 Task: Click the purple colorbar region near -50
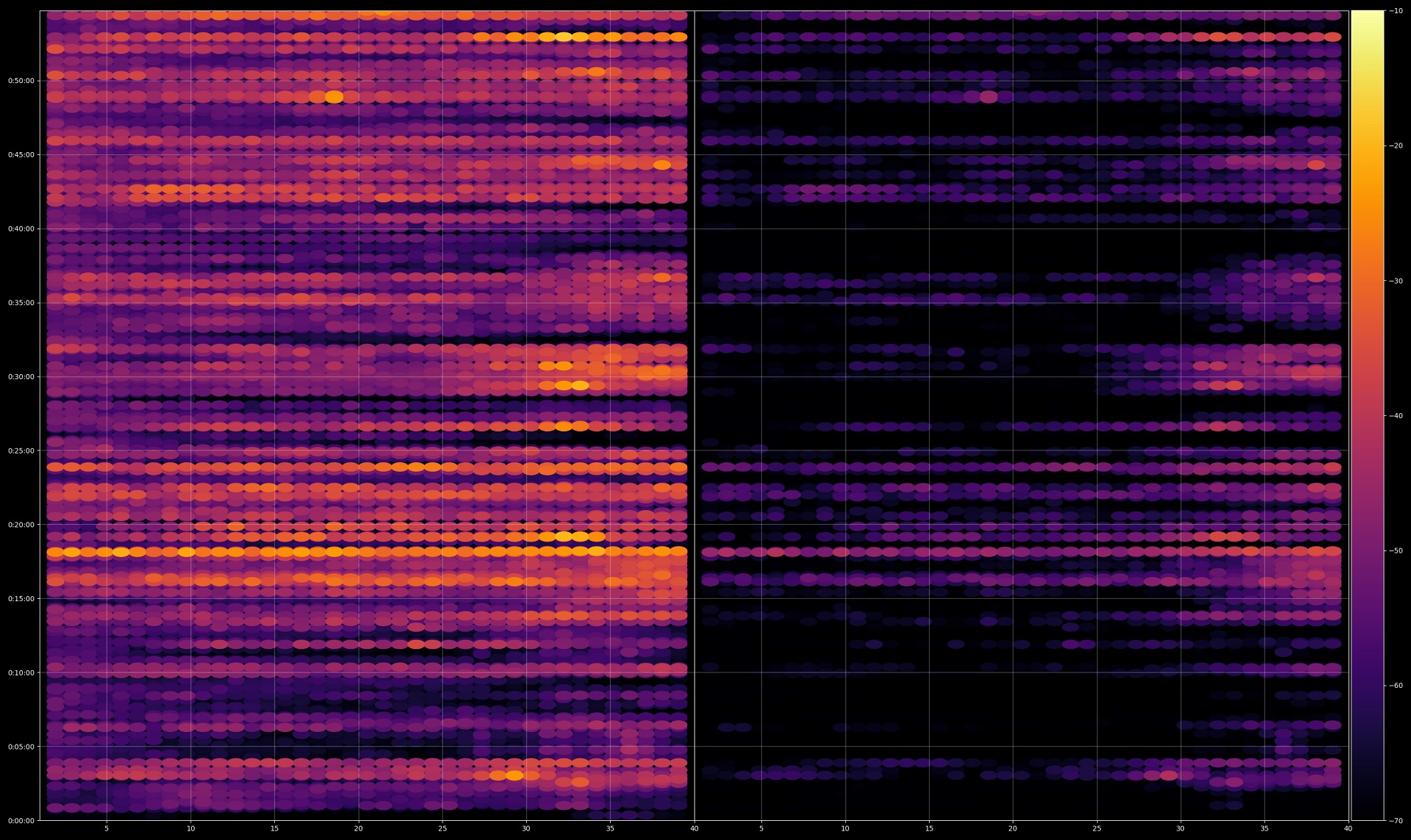1367,550
